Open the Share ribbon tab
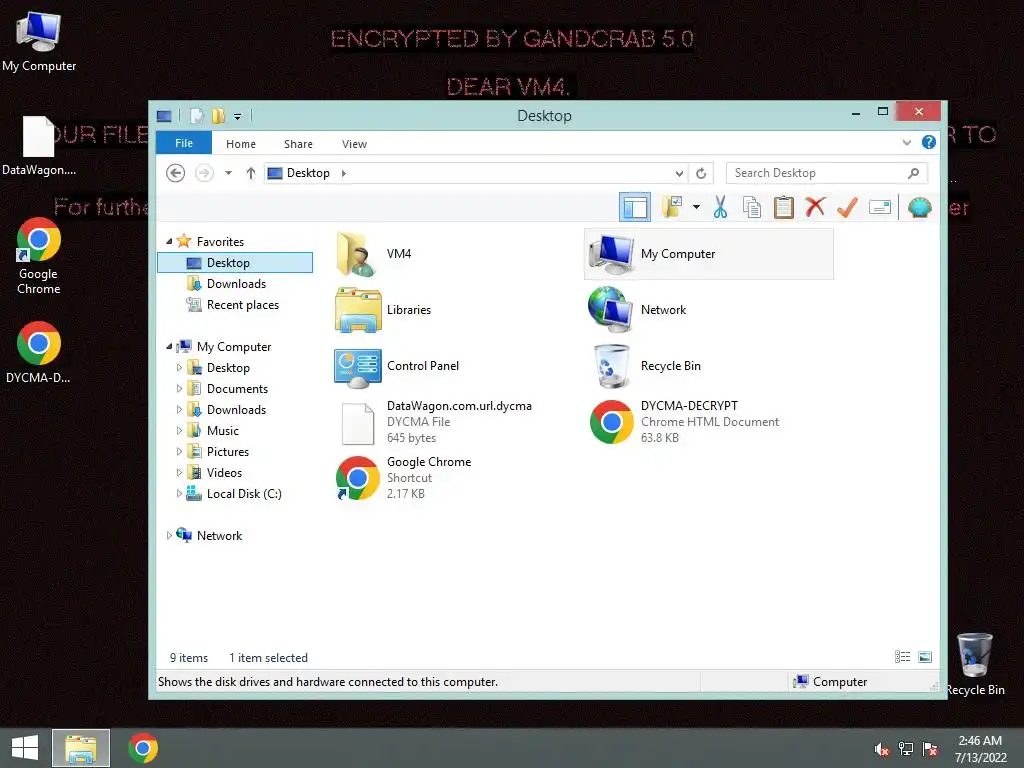Screen dimensions: 1024x768 tap(298, 144)
